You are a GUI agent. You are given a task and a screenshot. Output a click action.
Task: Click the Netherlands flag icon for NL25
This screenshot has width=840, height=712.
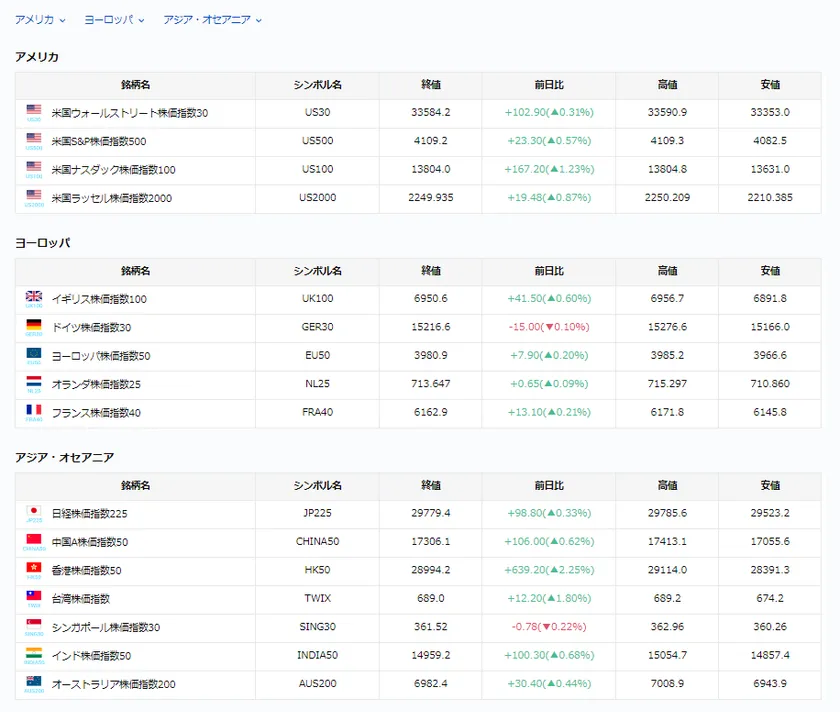[x=34, y=382]
